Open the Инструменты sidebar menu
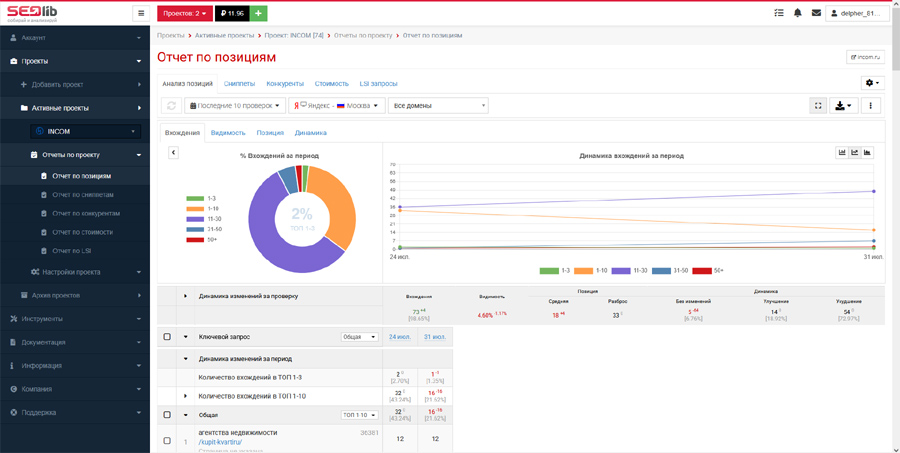 pos(75,319)
